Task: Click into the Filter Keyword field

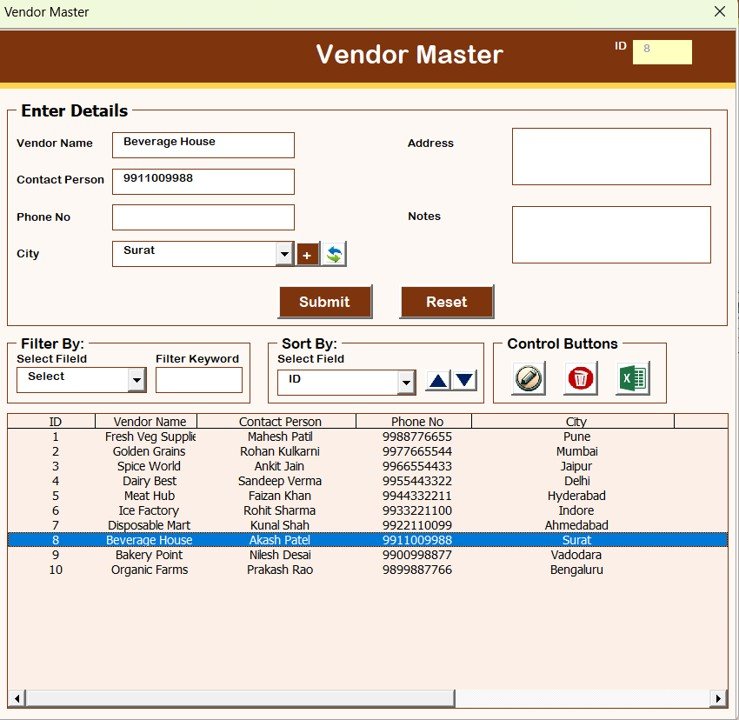Action: (x=199, y=380)
